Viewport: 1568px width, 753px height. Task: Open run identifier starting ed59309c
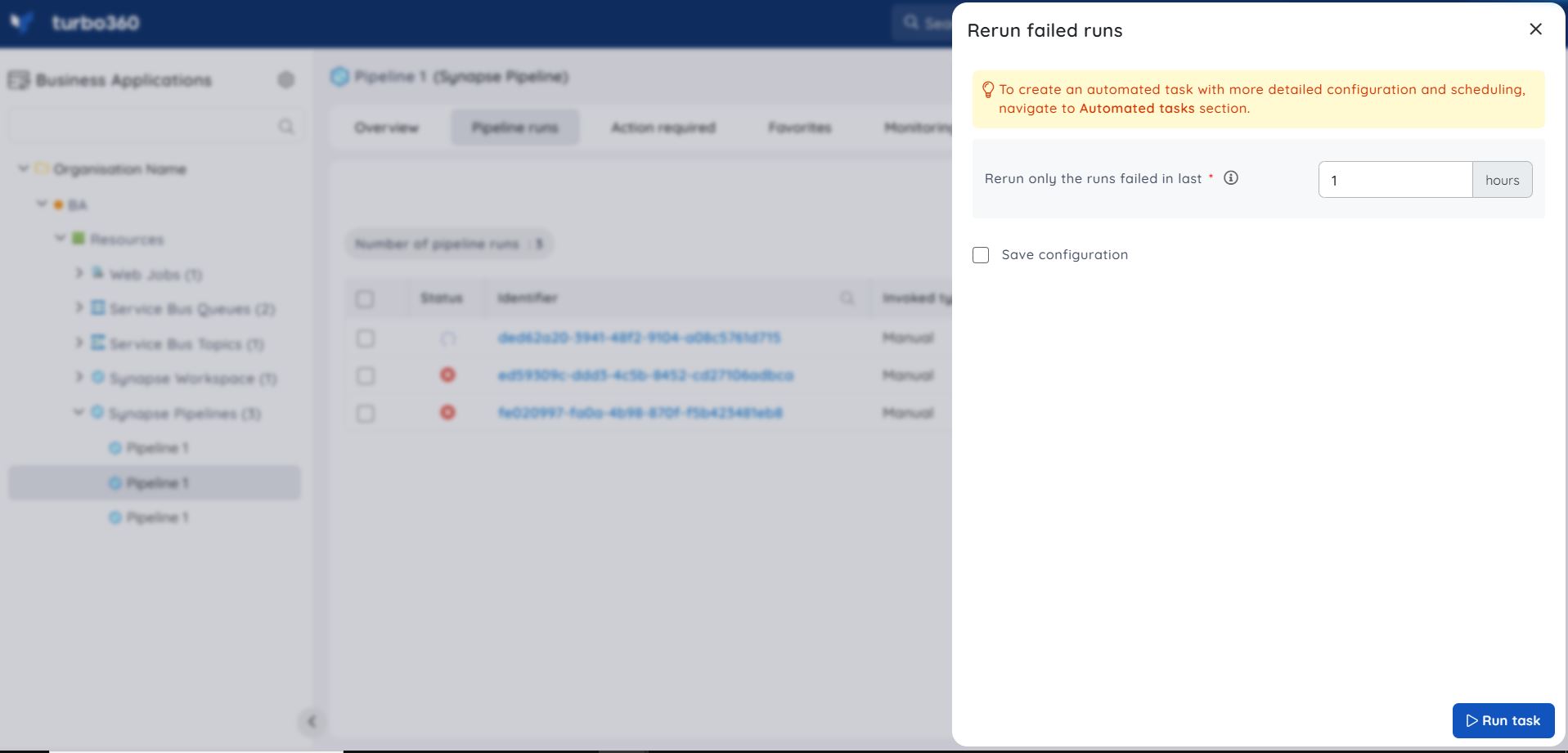click(645, 375)
